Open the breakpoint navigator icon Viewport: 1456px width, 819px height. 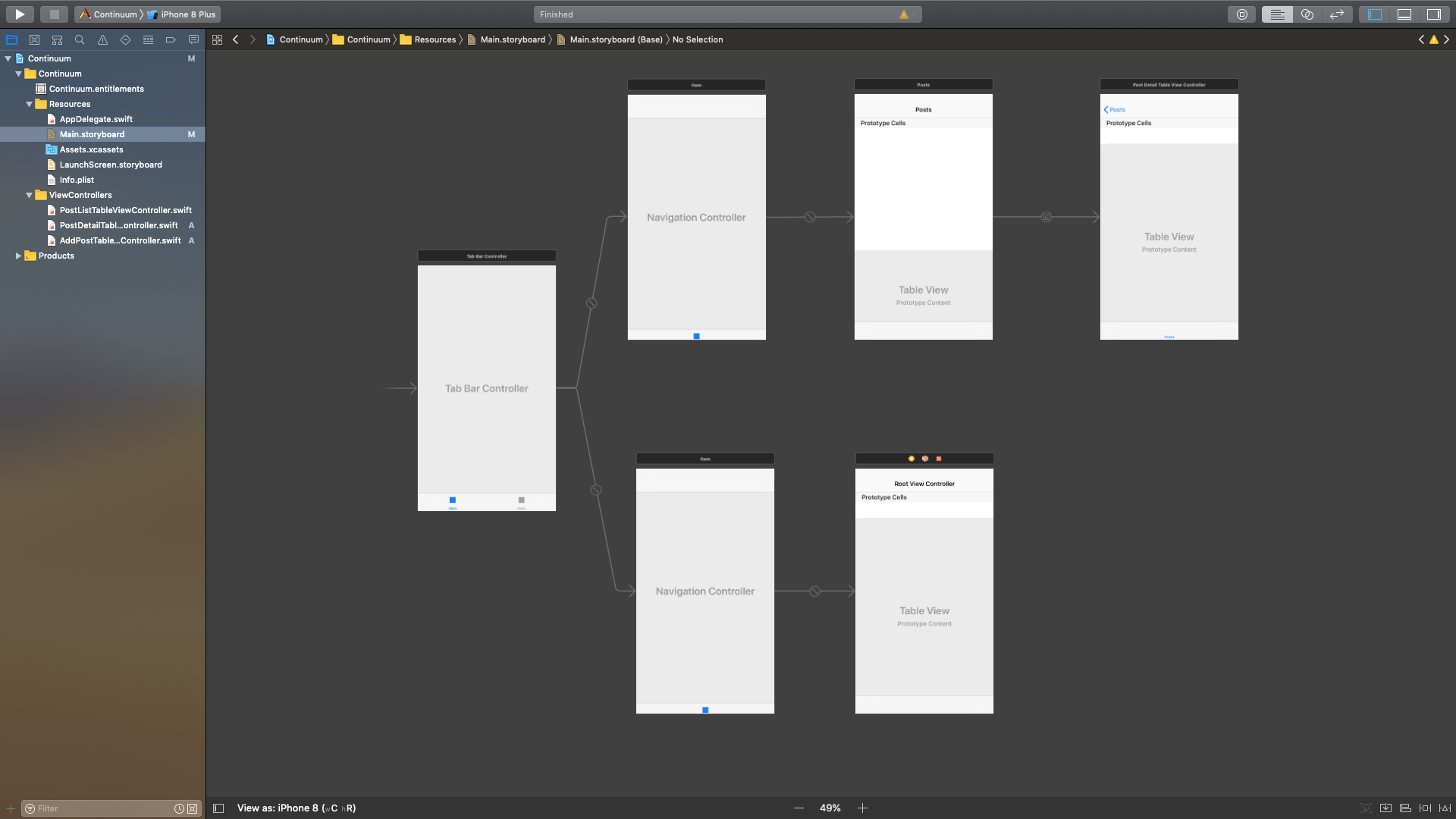click(171, 39)
